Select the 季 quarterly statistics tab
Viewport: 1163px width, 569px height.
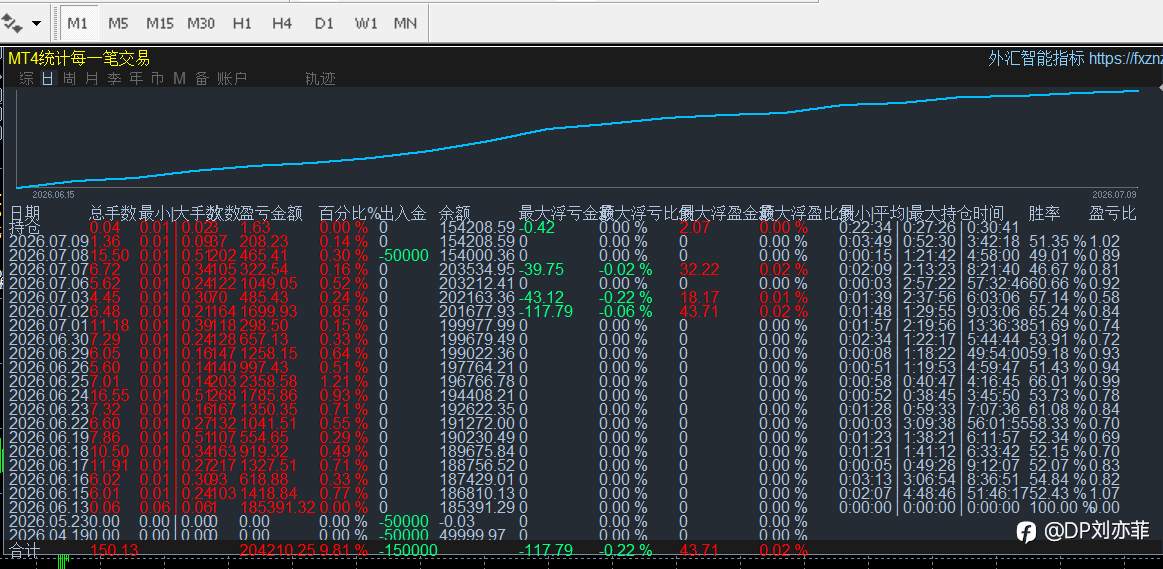(113, 79)
